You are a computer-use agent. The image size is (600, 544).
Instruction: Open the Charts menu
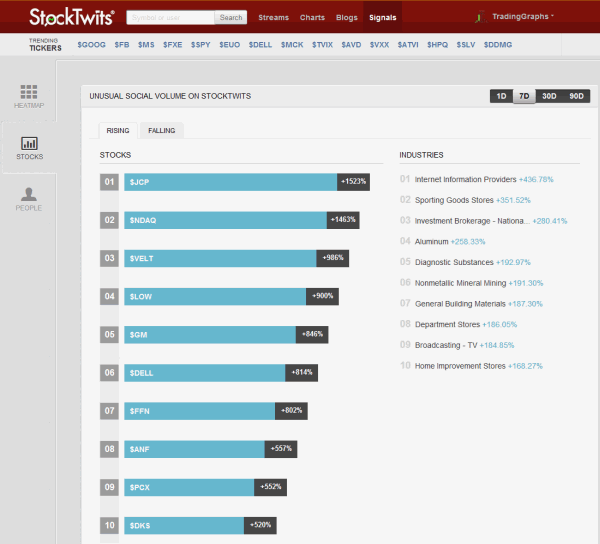tap(312, 18)
